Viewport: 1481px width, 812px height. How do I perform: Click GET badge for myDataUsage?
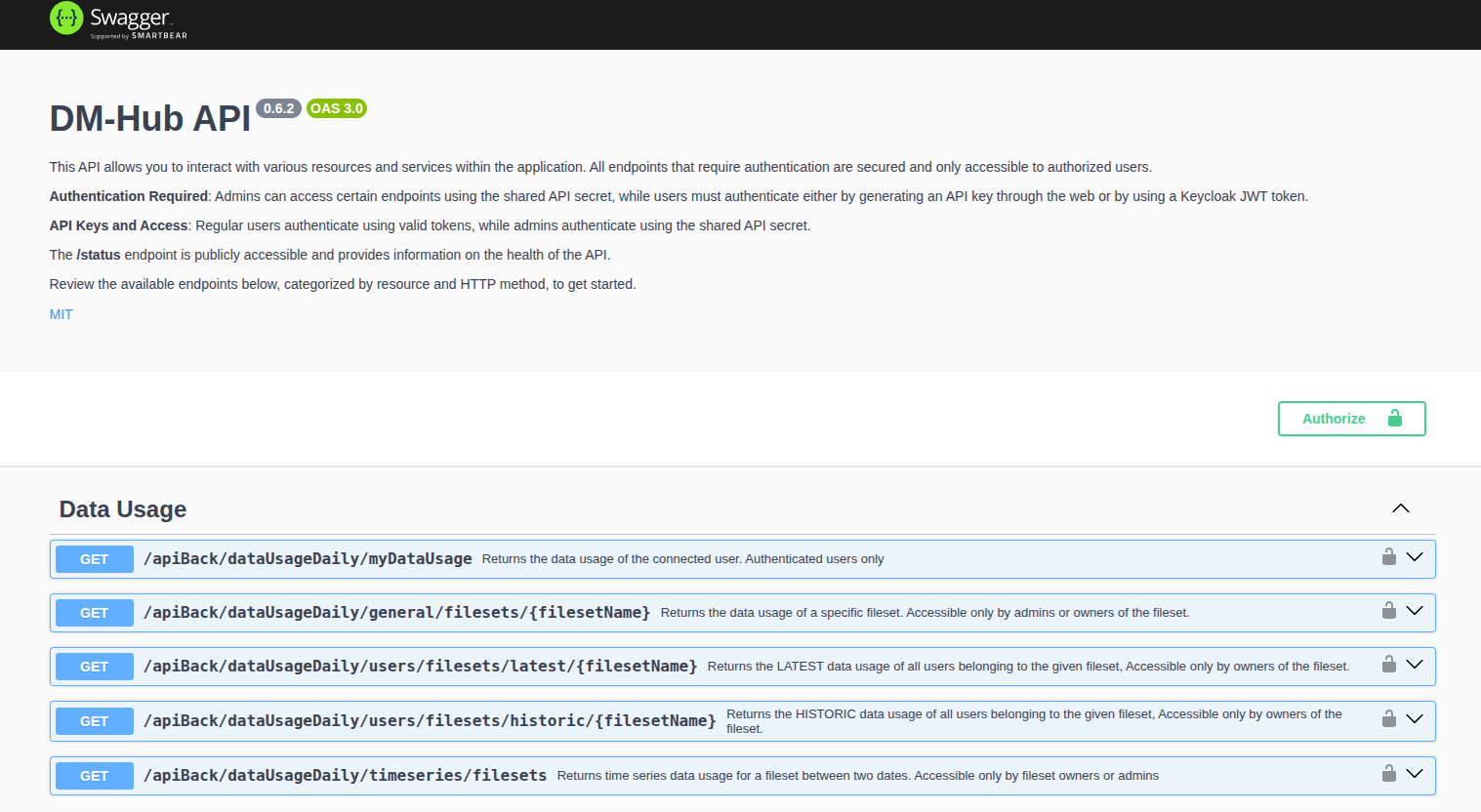pyautogui.click(x=94, y=559)
